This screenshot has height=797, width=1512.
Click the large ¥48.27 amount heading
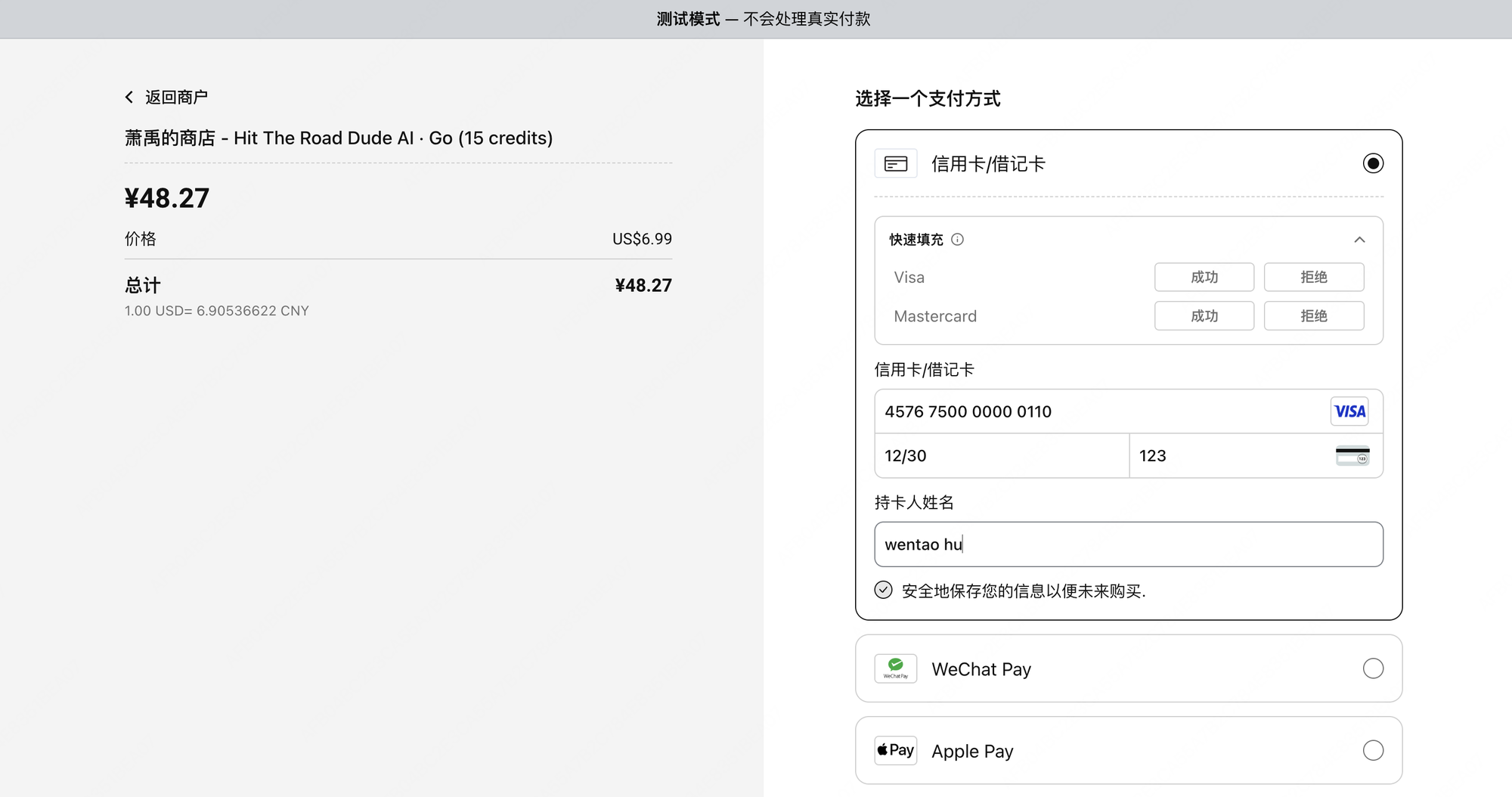tap(167, 198)
